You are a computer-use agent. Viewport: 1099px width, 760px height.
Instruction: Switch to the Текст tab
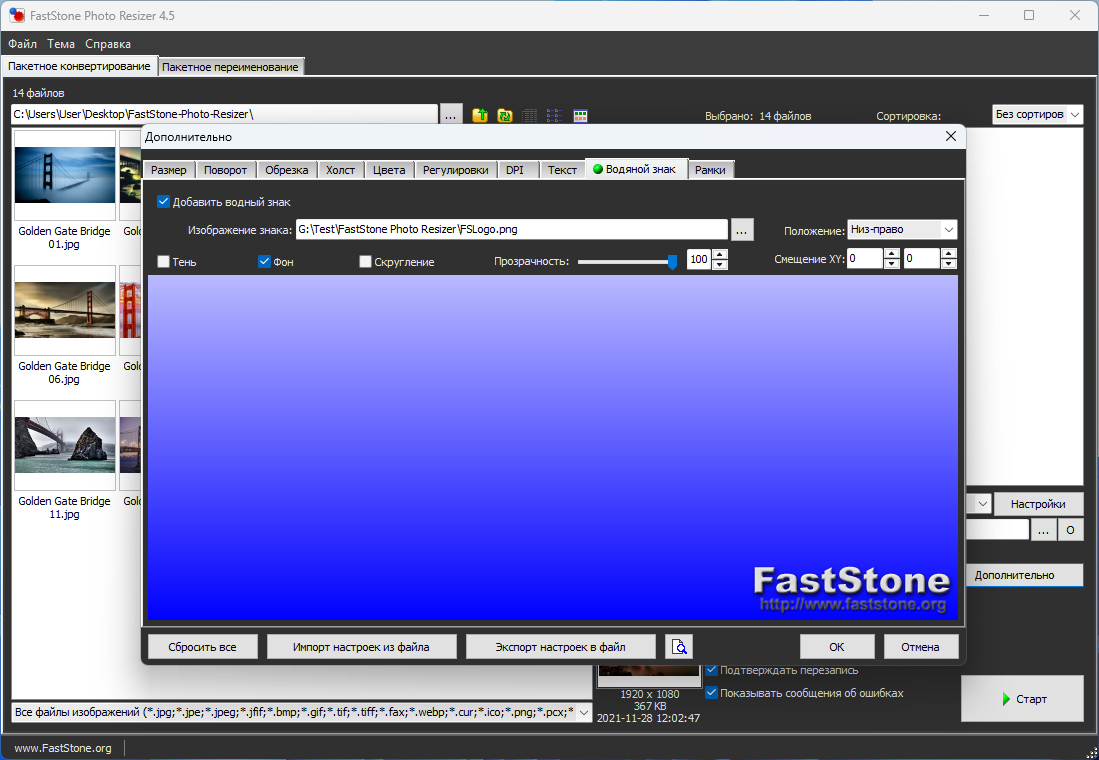(x=562, y=170)
